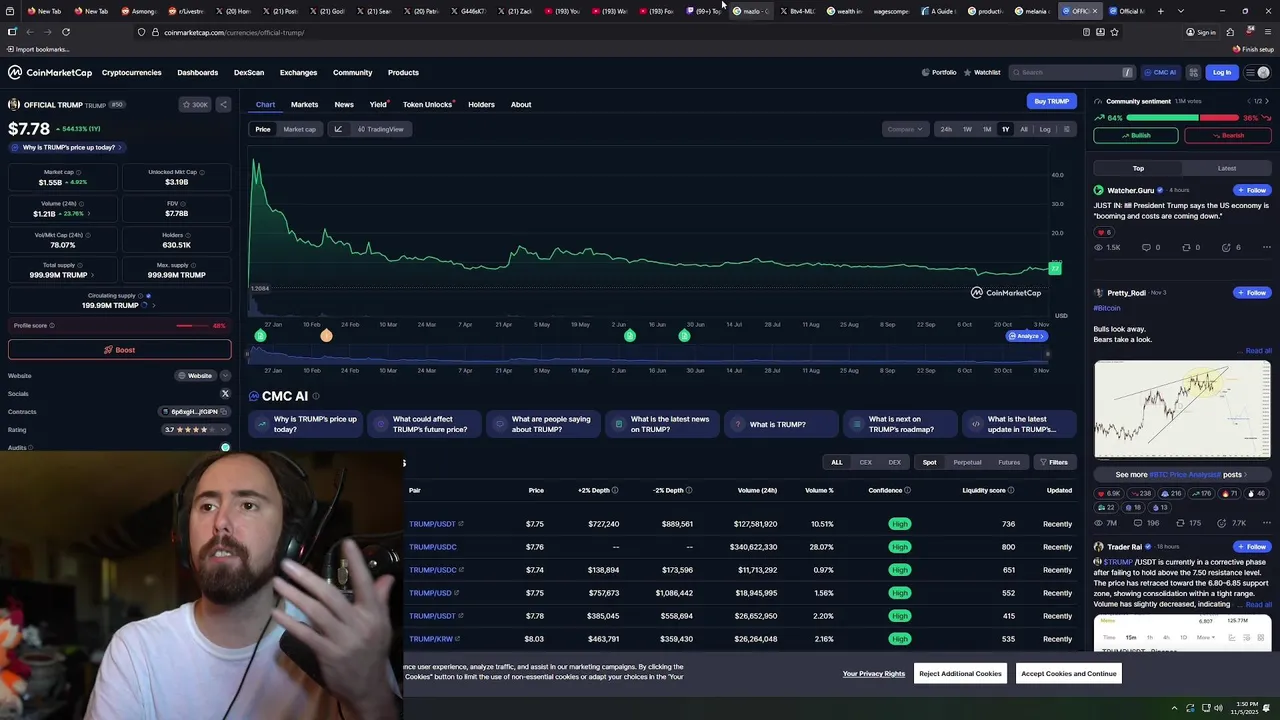Screen dimensions: 1280x720
Task: Expand Total supply details arrow
Action: 93,275
